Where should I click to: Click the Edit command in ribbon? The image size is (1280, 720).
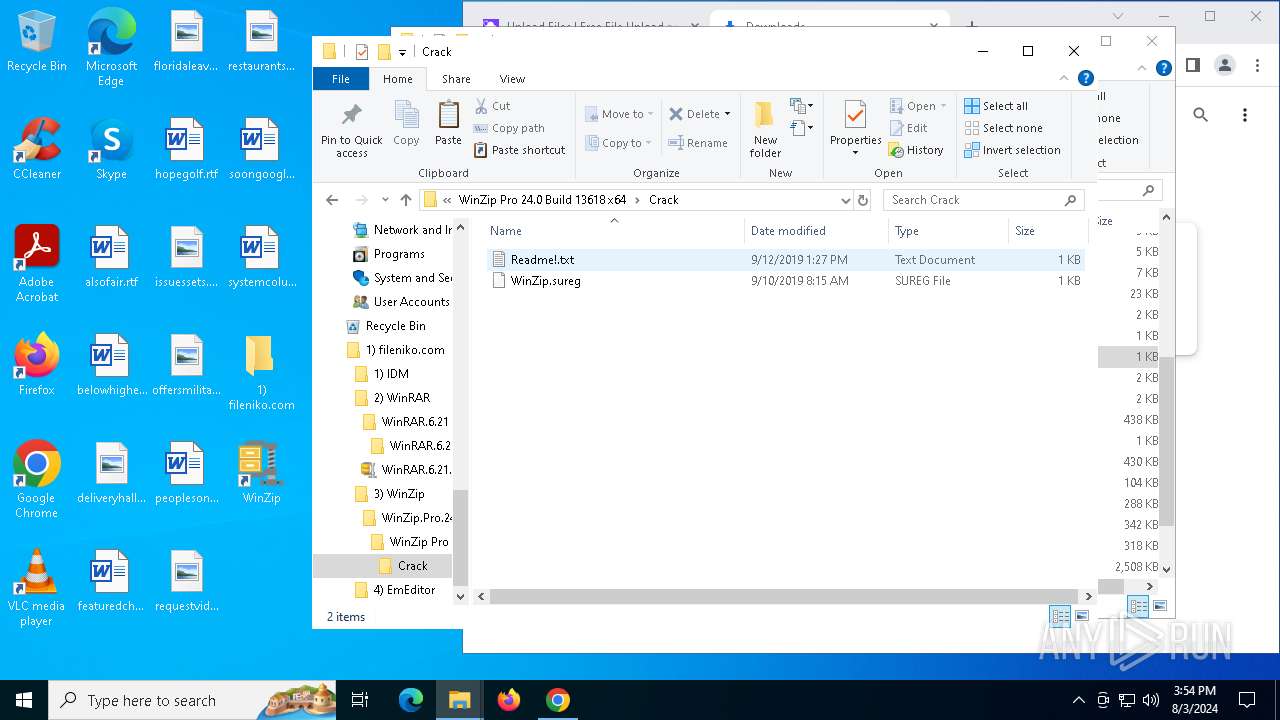tap(908, 128)
